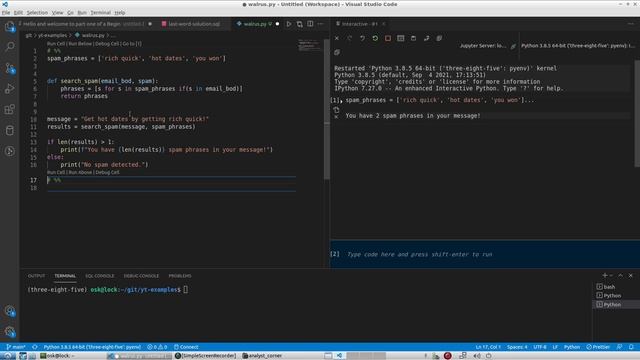Open the Selection menu
This screenshot has width=640, height=360.
click(x=37, y=13)
